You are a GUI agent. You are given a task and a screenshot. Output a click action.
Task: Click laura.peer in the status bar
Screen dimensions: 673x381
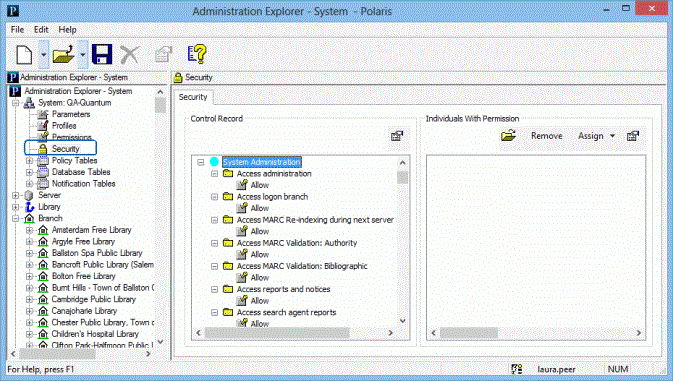click(556, 369)
